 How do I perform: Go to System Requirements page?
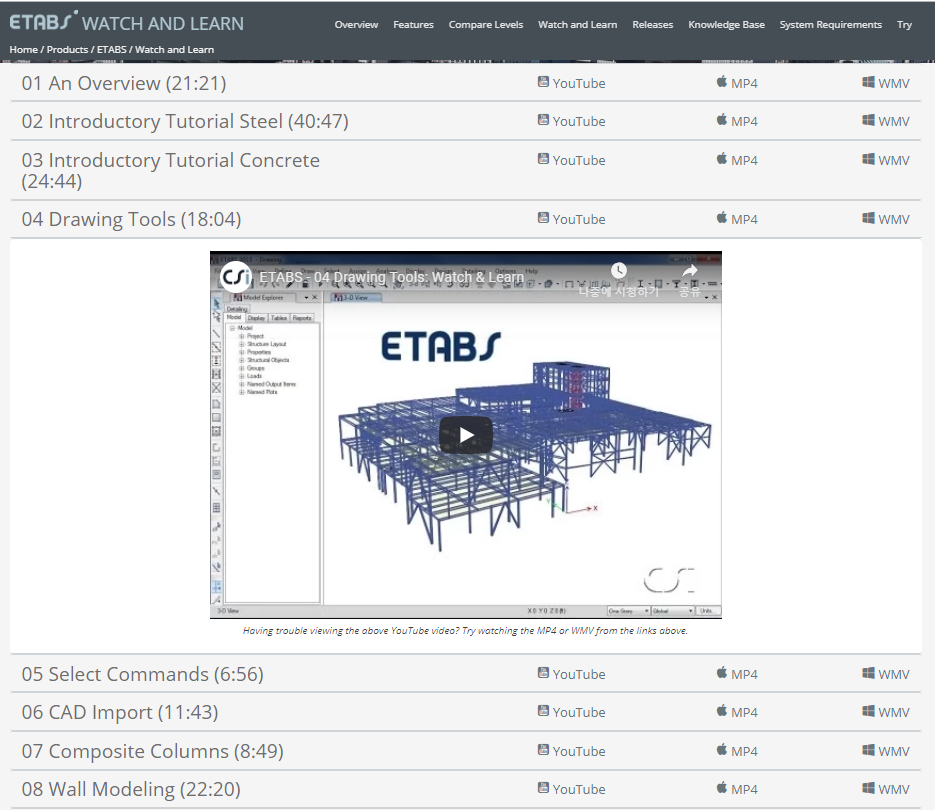(831, 24)
